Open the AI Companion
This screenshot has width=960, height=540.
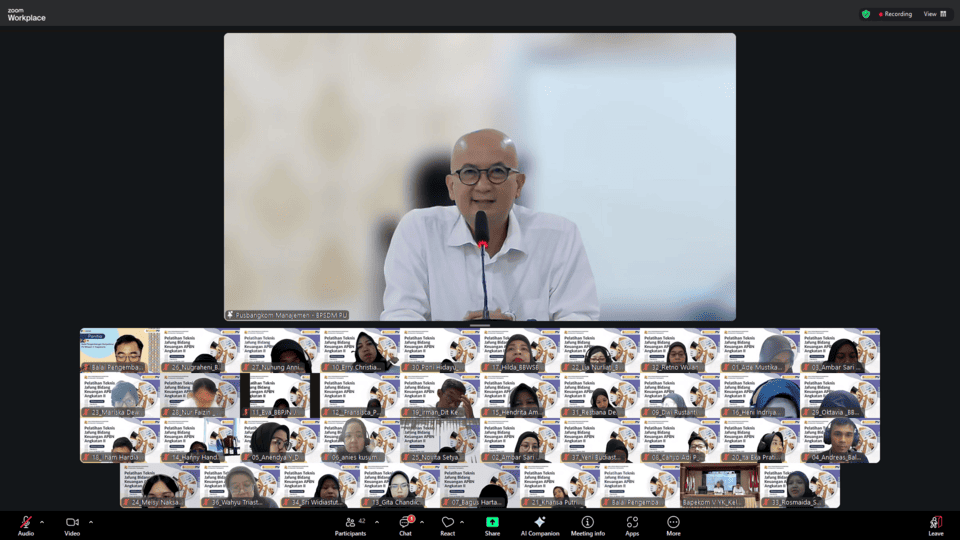[539, 524]
